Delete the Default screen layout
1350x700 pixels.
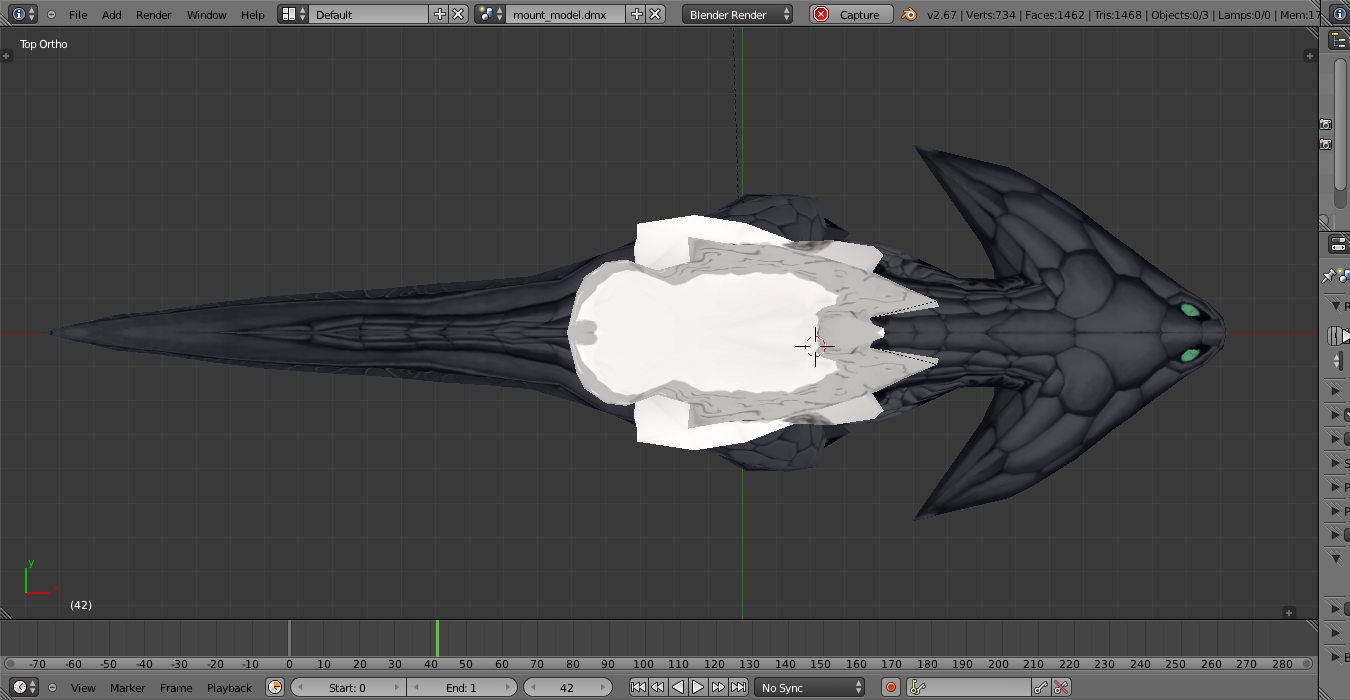pos(458,14)
